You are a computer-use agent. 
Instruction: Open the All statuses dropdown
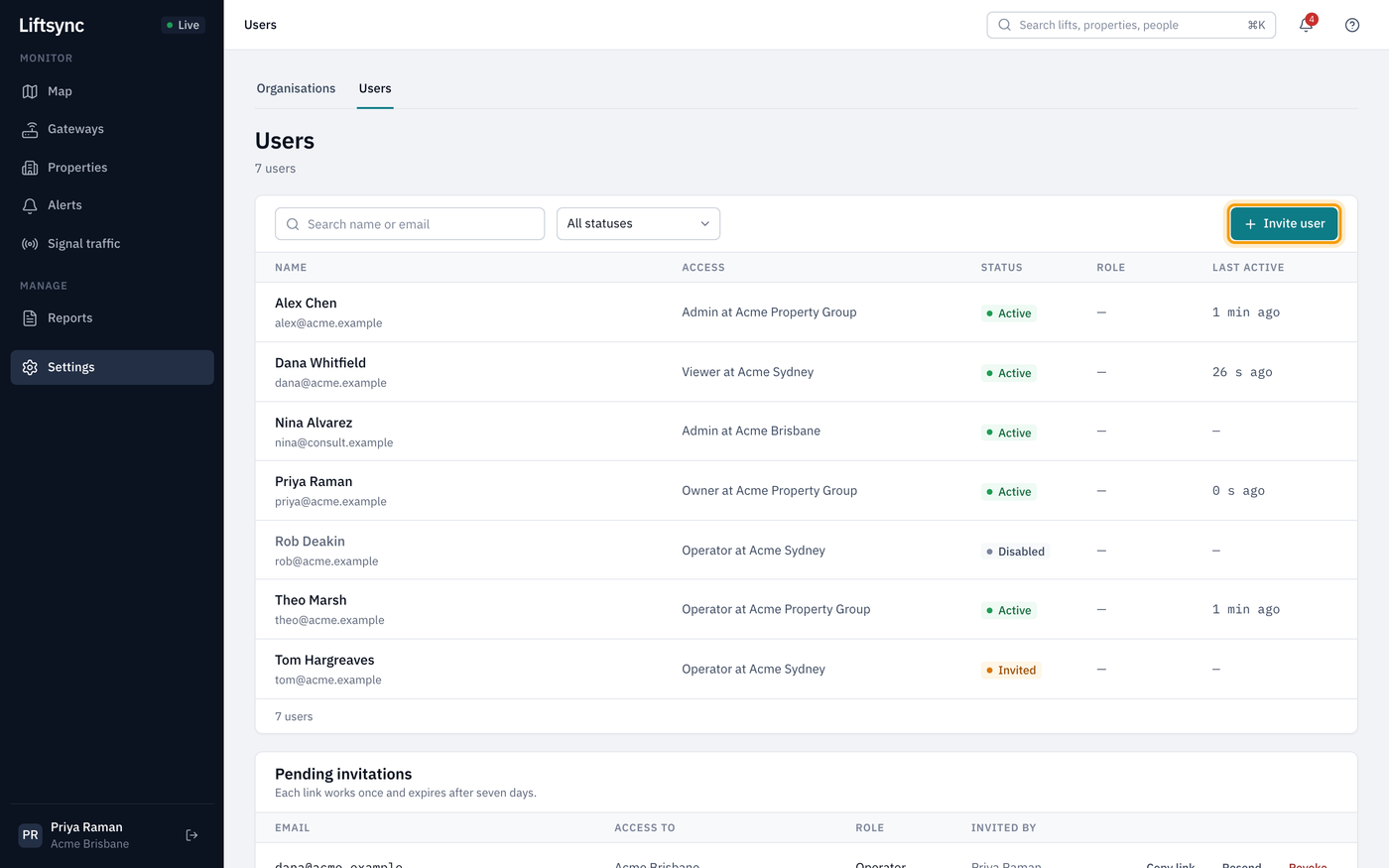coord(638,223)
